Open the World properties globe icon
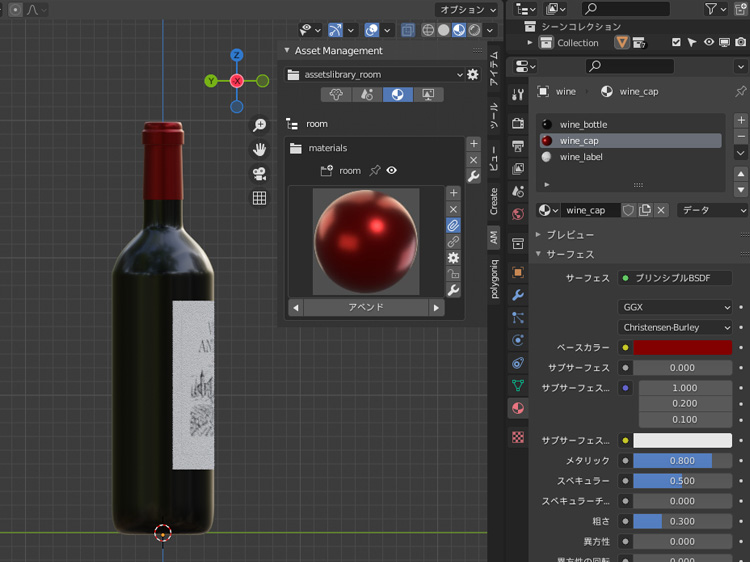 point(518,214)
